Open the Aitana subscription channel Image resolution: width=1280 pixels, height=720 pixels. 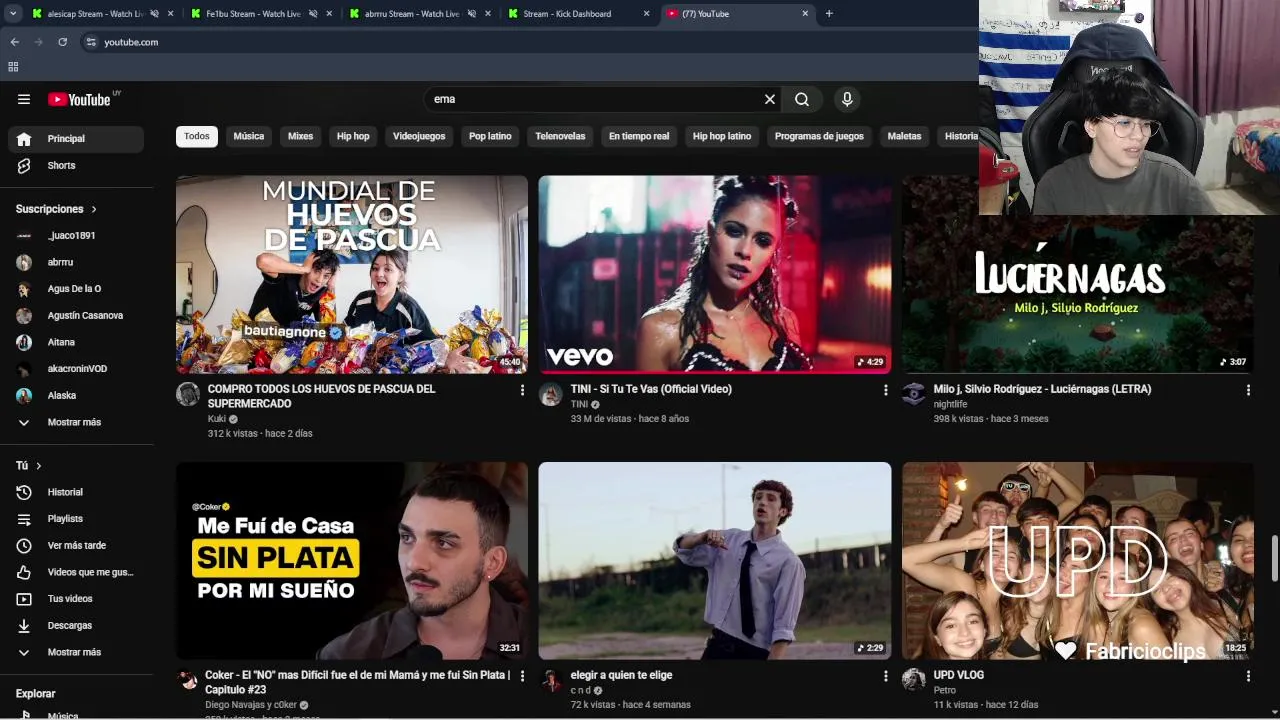(x=76, y=342)
